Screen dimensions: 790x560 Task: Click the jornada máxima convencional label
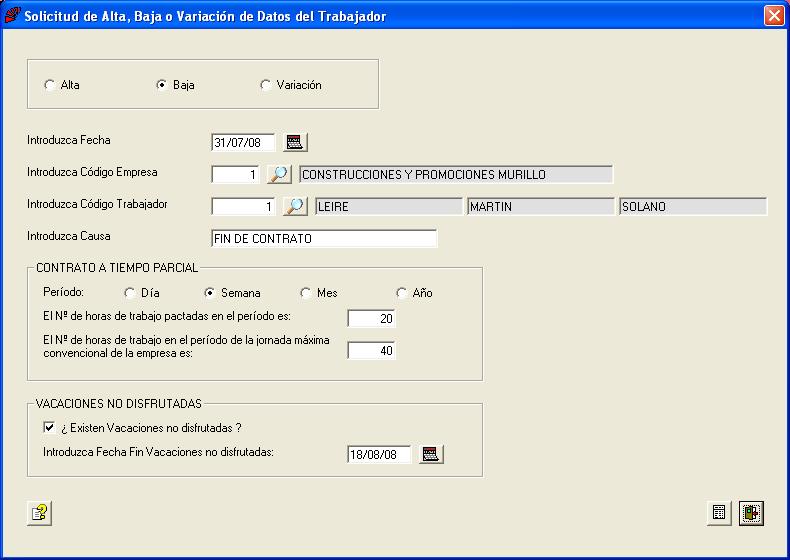pyautogui.click(x=186, y=346)
